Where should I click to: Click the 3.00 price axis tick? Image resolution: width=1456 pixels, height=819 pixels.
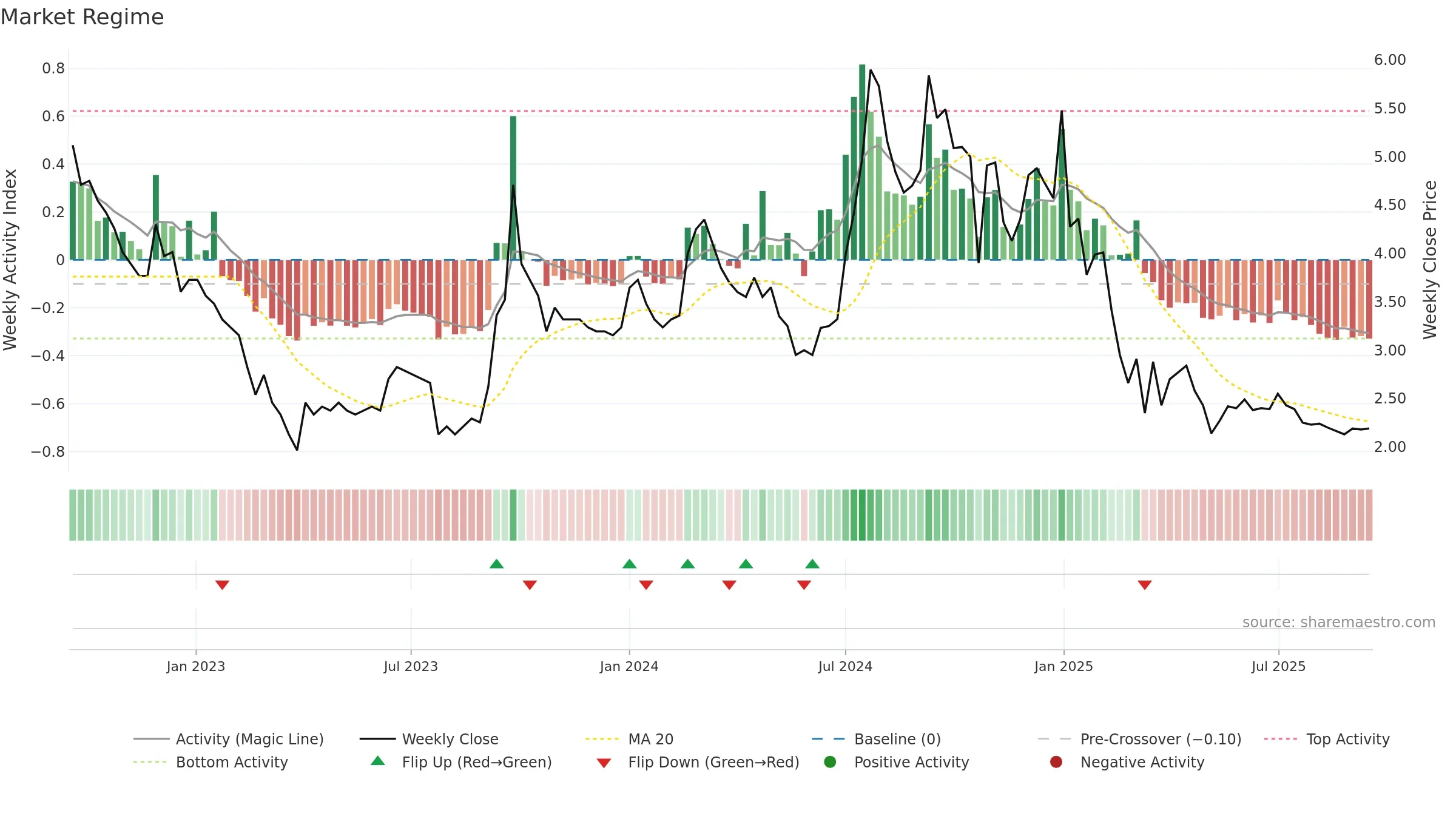(1390, 351)
